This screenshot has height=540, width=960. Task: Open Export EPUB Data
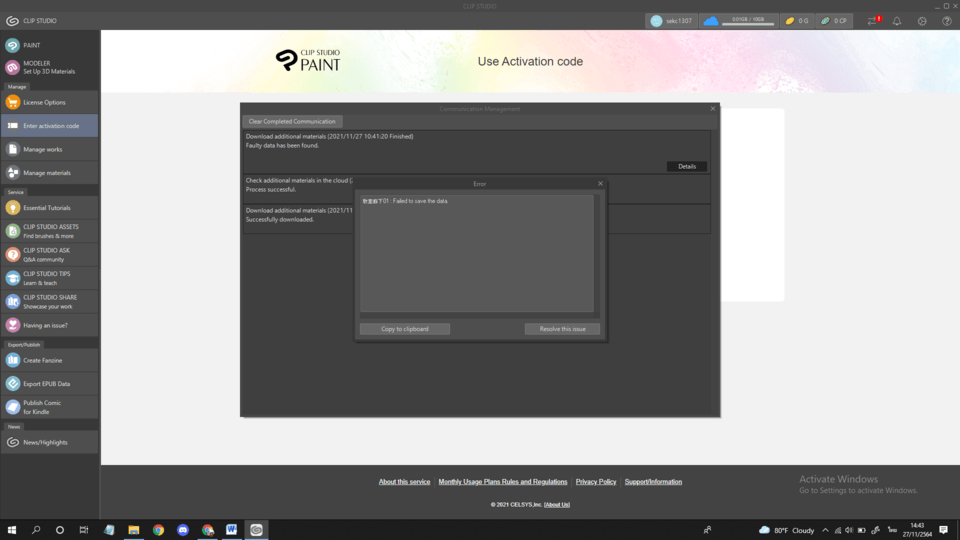(x=49, y=384)
